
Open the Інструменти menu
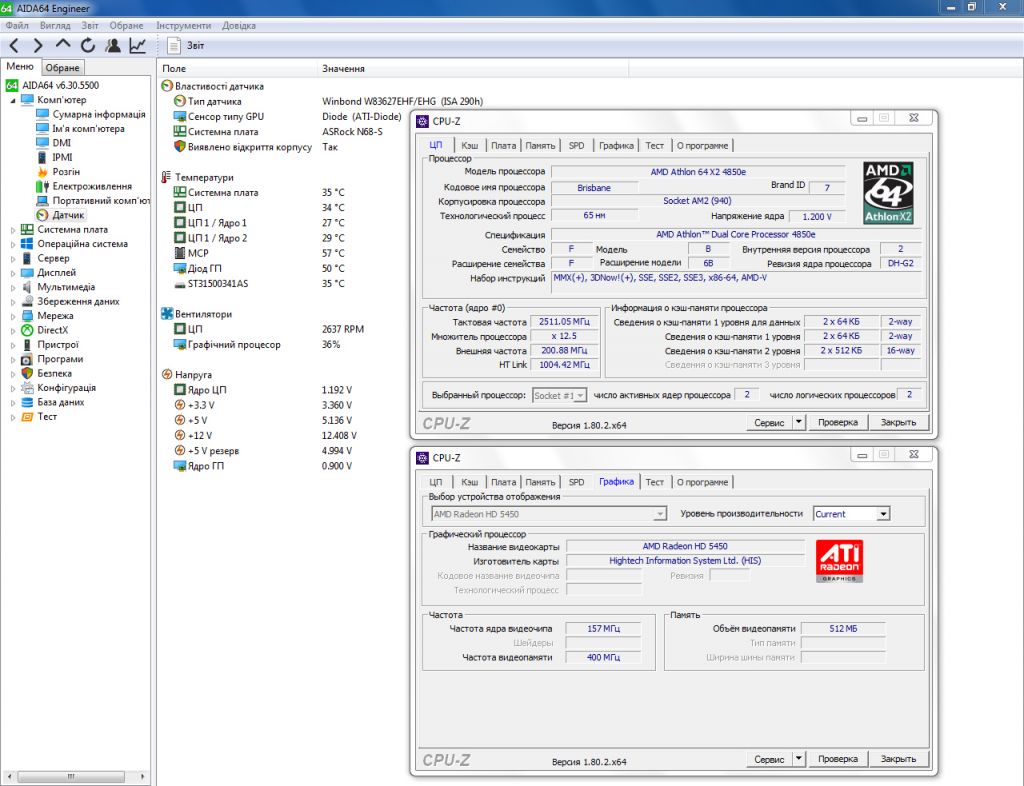coord(184,25)
